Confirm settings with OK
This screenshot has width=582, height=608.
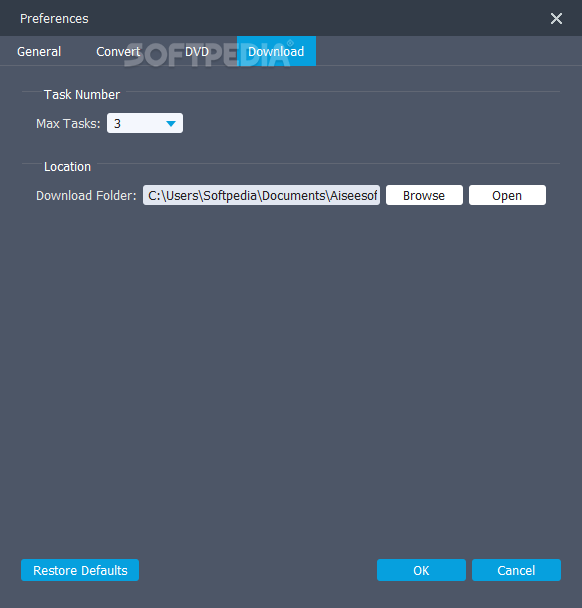click(421, 570)
